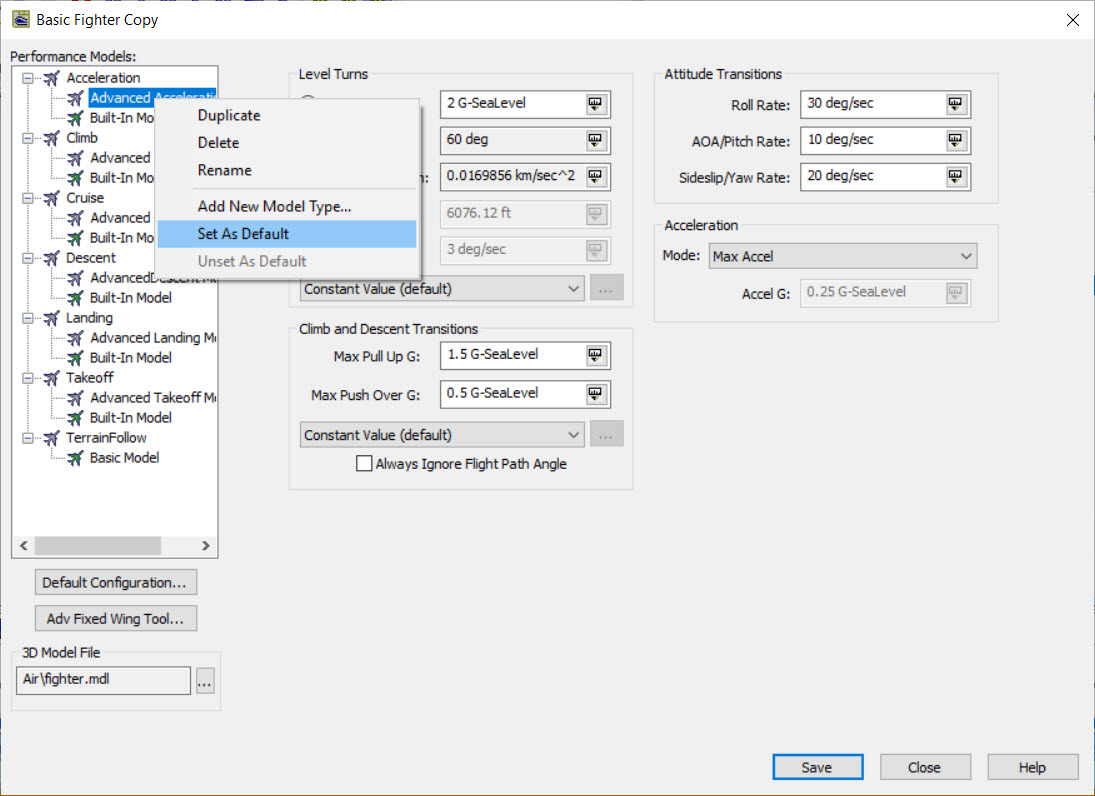
Task: Open the Acceleration Mode Max Accel dropdown
Action: pyautogui.click(x=843, y=256)
